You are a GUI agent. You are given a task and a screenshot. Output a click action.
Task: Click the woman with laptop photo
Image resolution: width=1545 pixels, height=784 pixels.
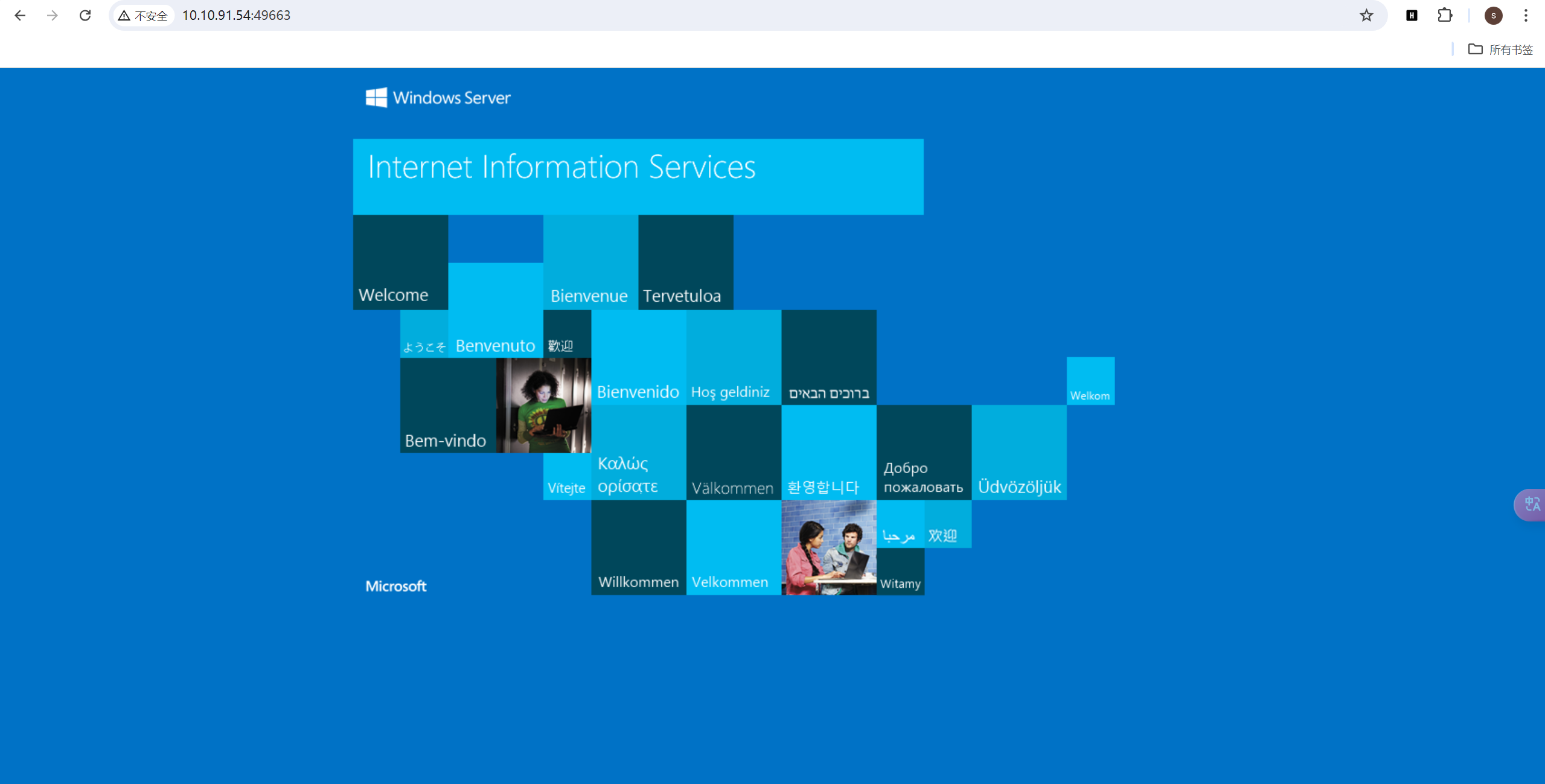[x=543, y=405]
